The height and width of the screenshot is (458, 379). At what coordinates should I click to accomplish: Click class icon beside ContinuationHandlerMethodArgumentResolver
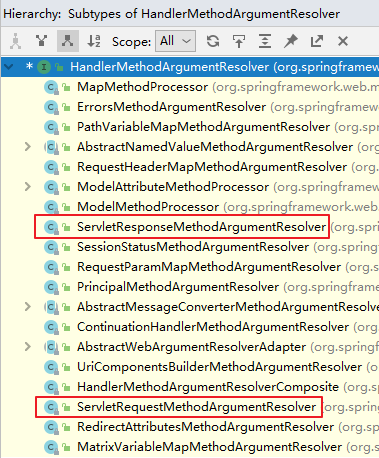click(x=51, y=327)
